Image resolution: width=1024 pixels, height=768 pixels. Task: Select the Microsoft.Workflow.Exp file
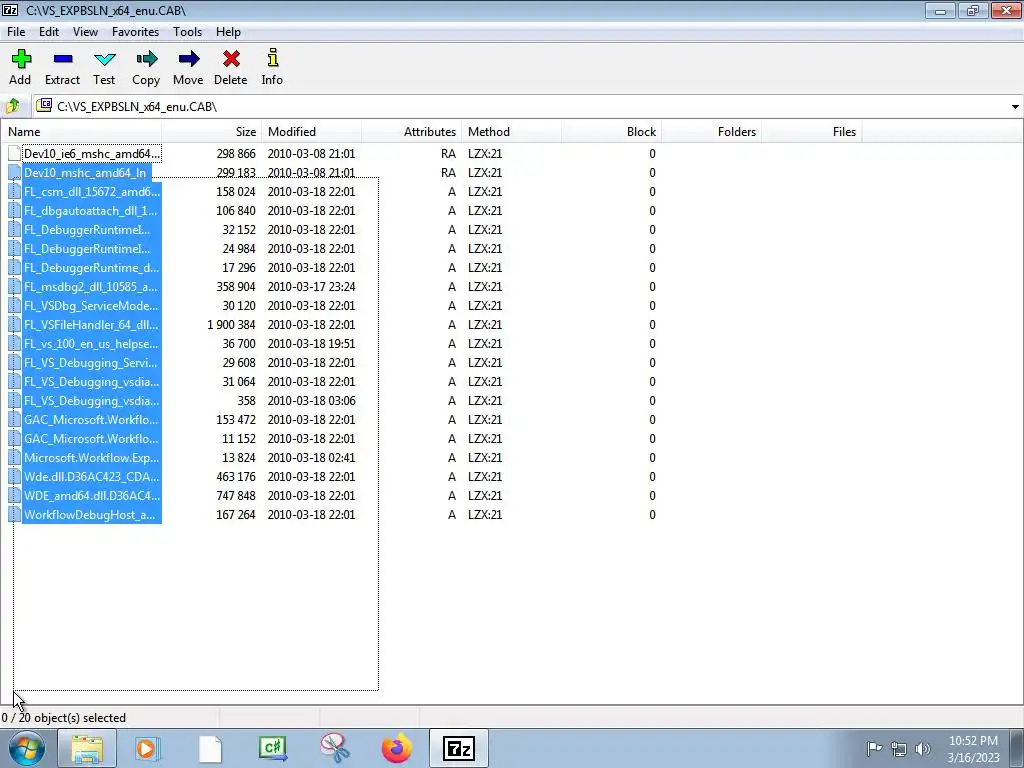pos(91,457)
